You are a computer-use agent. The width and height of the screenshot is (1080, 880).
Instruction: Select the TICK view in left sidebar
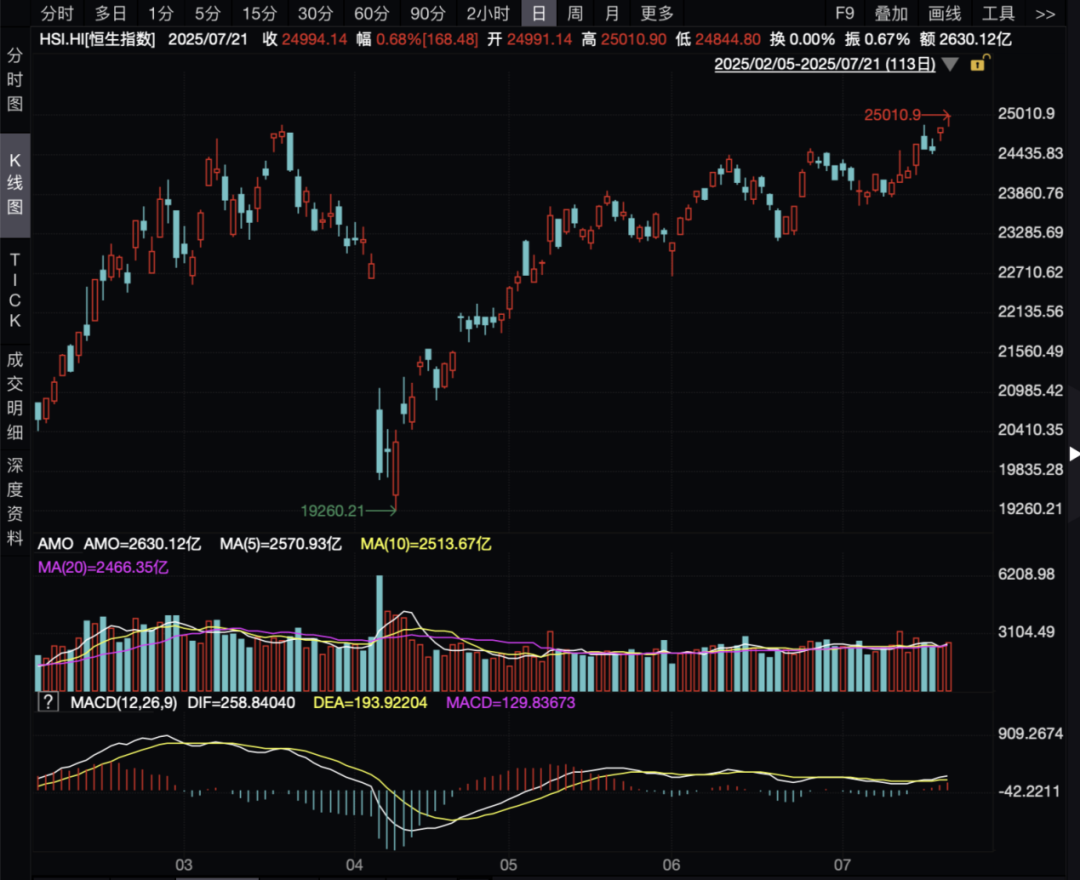click(15, 290)
